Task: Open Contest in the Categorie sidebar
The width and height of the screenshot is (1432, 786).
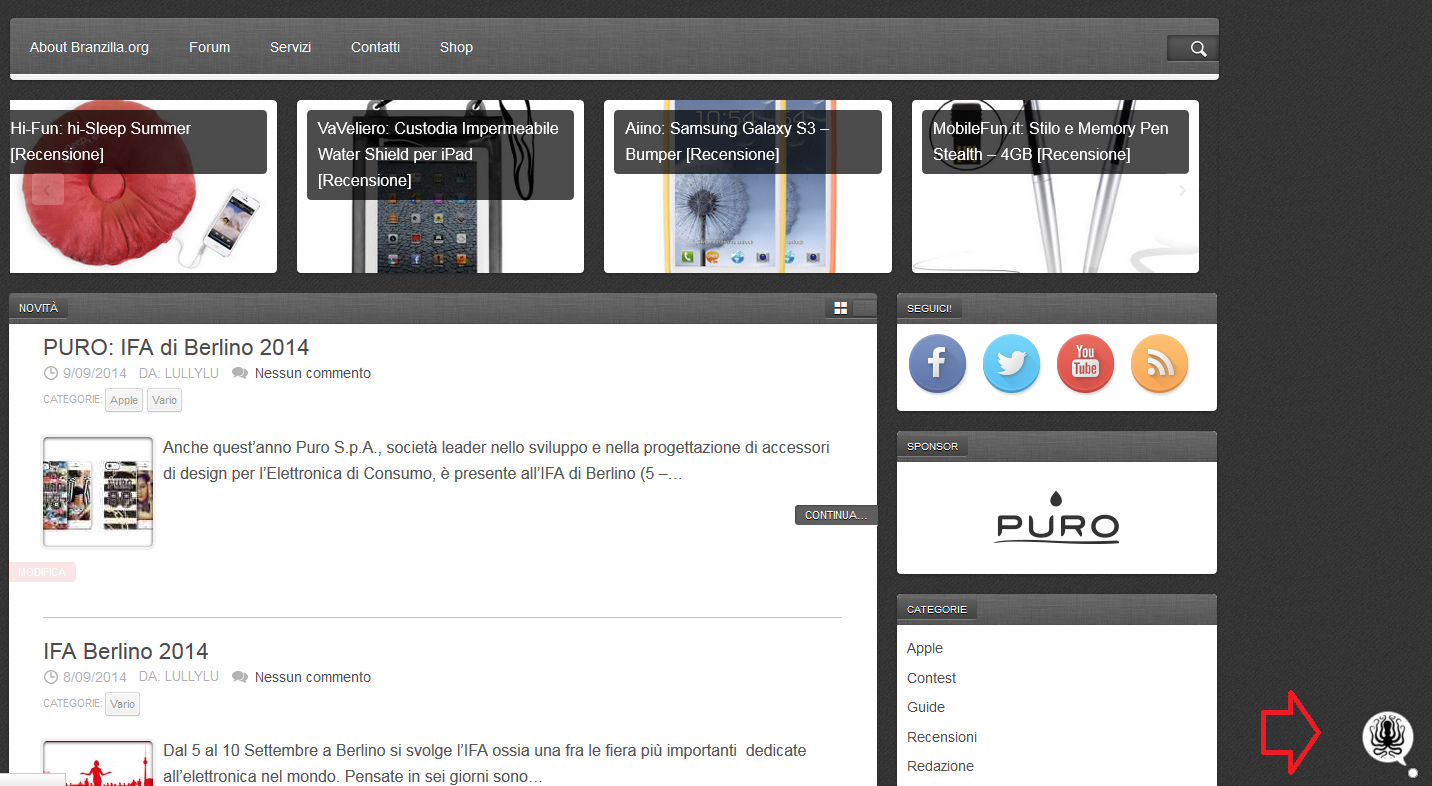Action: coord(931,678)
